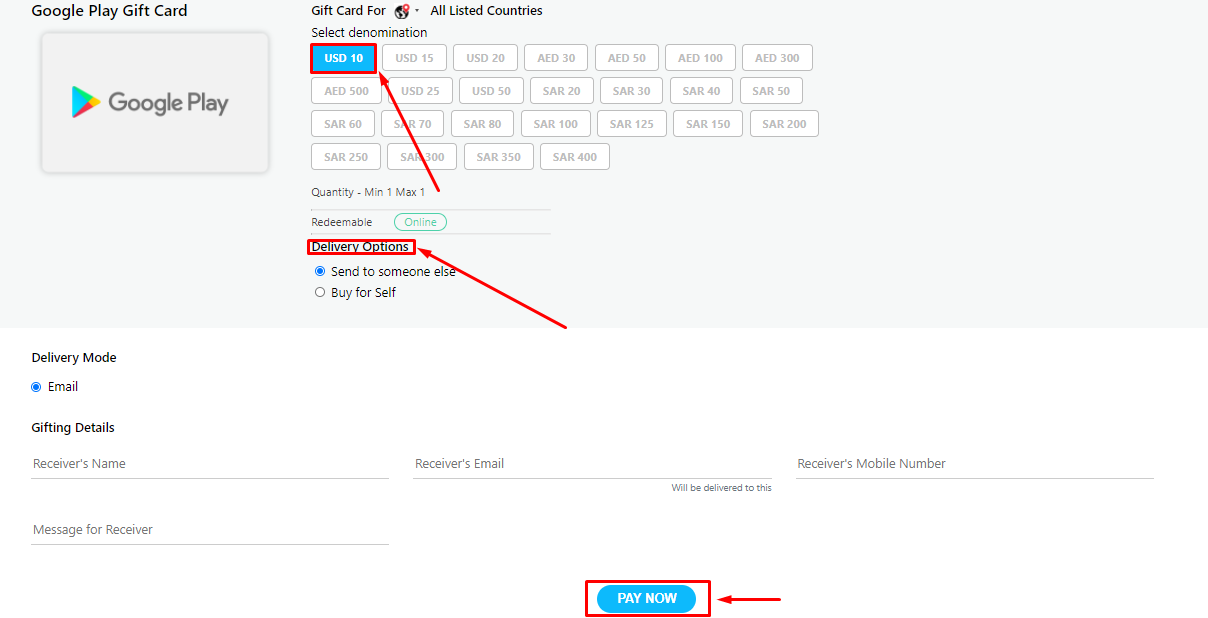
Task: Select the SAR 300 denomination
Action: point(422,157)
